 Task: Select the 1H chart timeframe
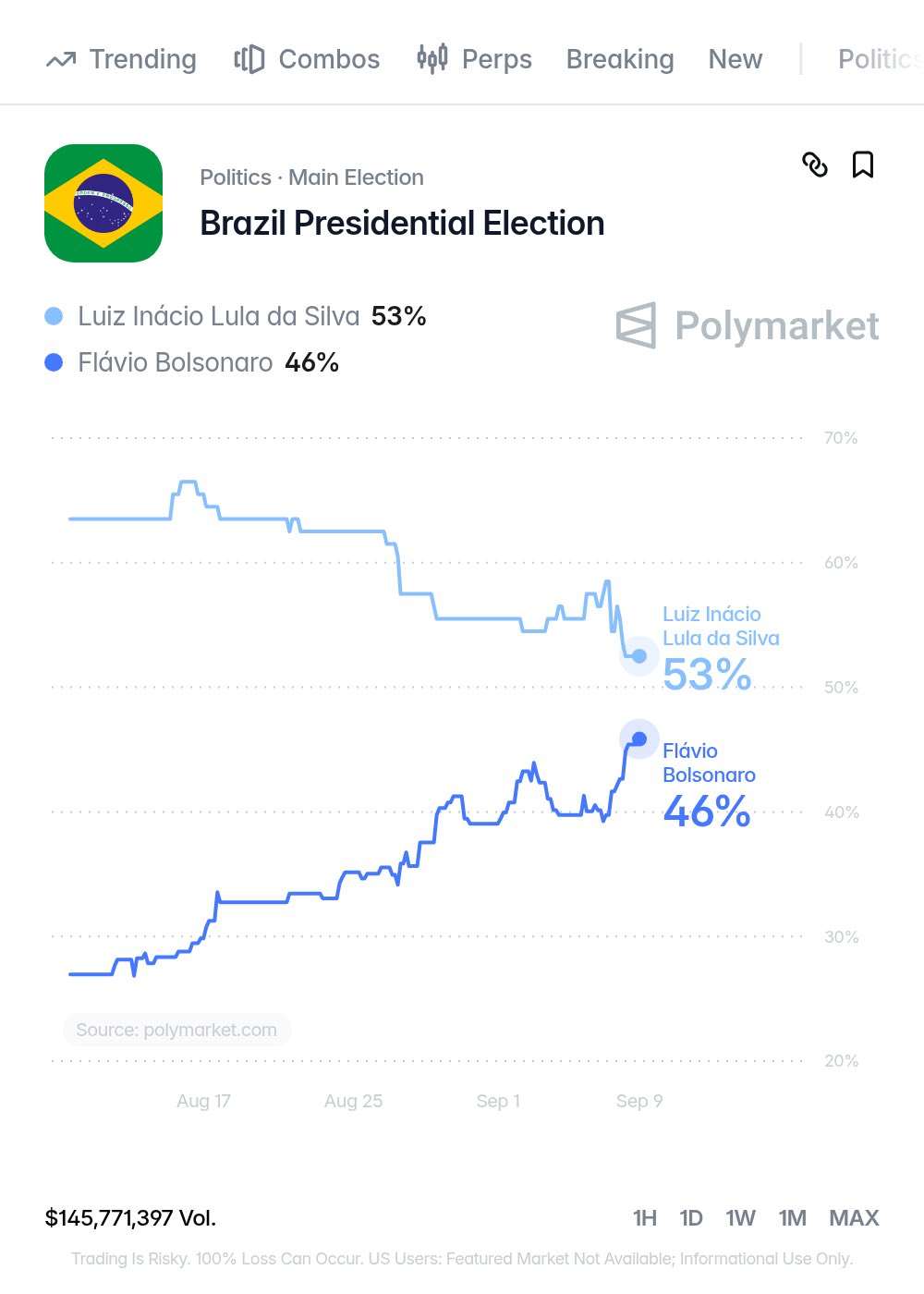coord(645,1218)
